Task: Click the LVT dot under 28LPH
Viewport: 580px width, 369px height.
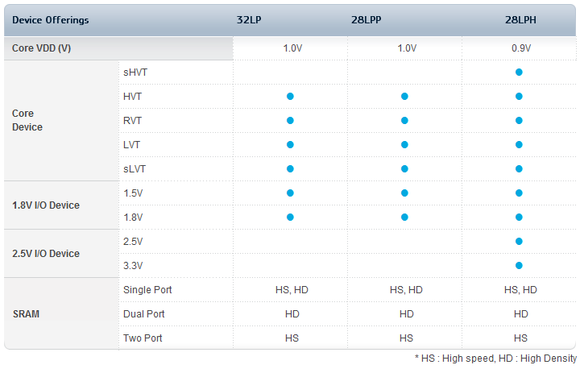Action: point(519,145)
